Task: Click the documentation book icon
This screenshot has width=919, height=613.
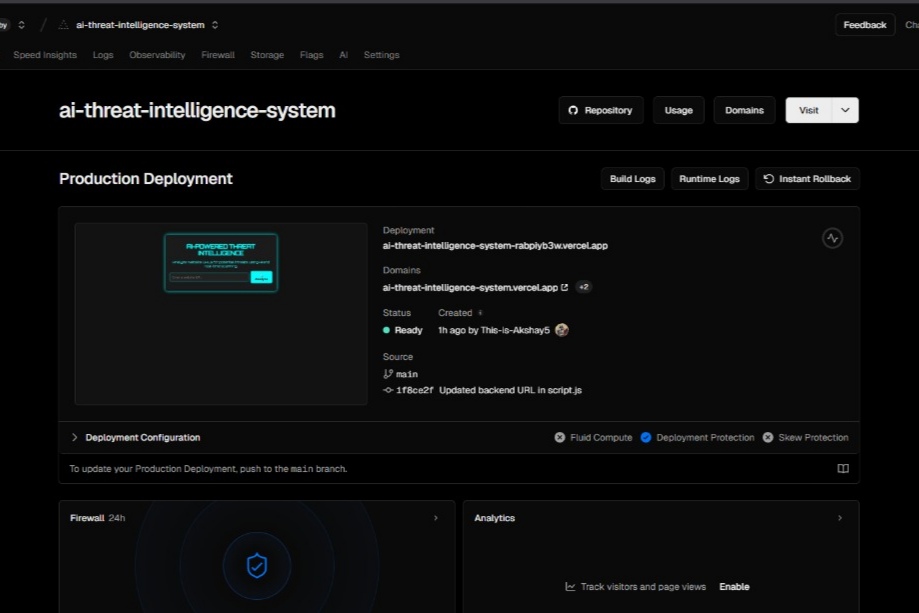Action: (x=843, y=468)
